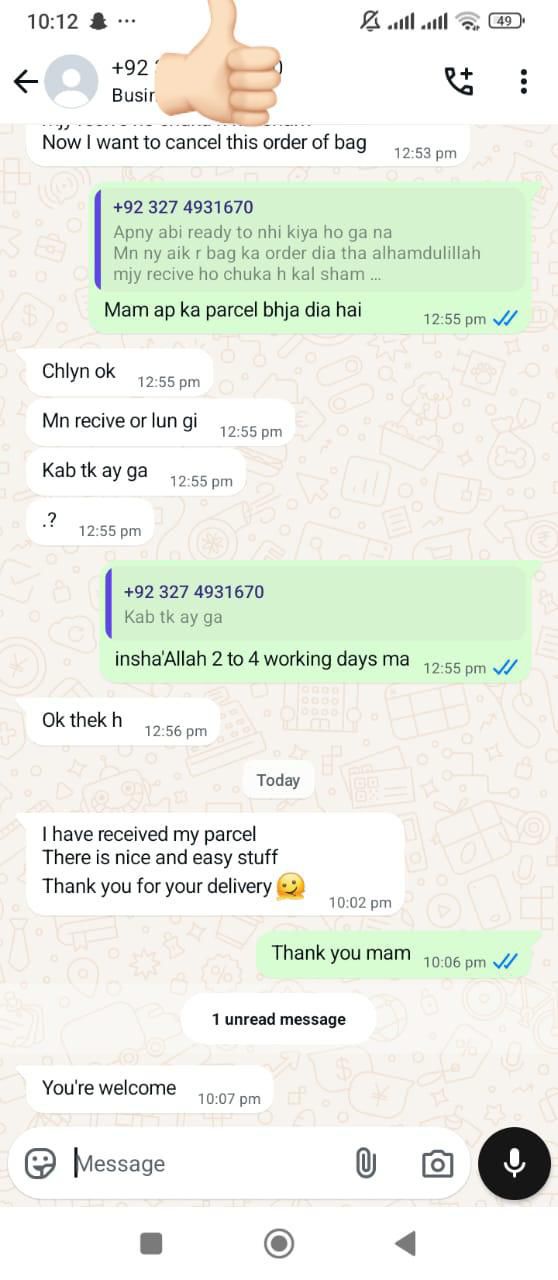Select the '1 unread message' divider
Screen dimensions: 558x1280
[x=279, y=1019]
